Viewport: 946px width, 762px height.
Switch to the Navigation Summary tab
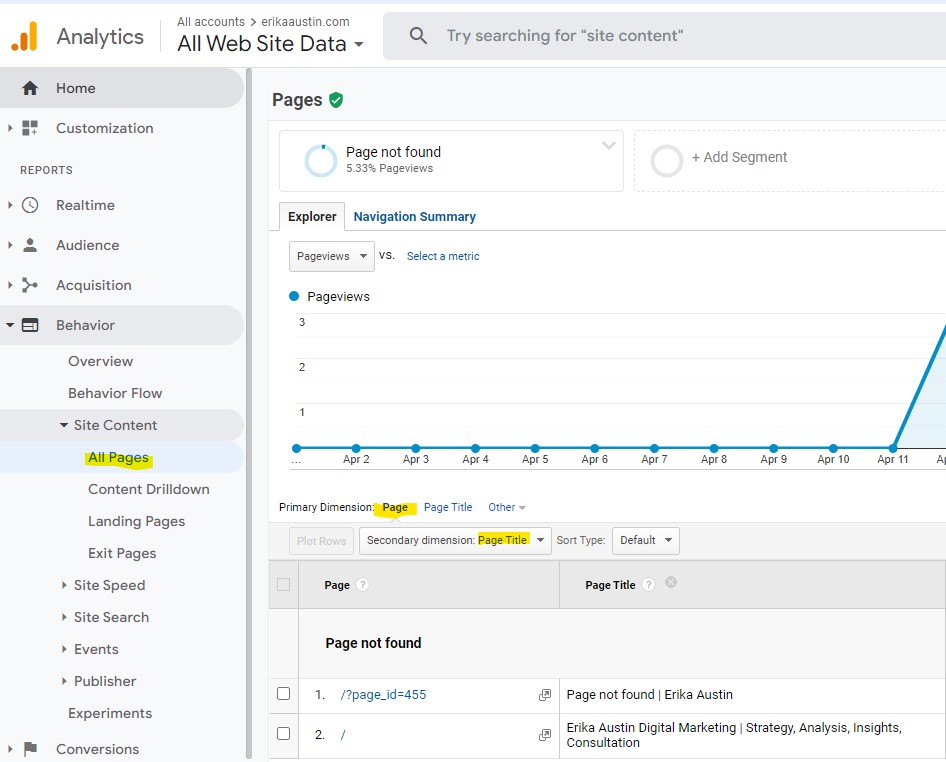[414, 217]
